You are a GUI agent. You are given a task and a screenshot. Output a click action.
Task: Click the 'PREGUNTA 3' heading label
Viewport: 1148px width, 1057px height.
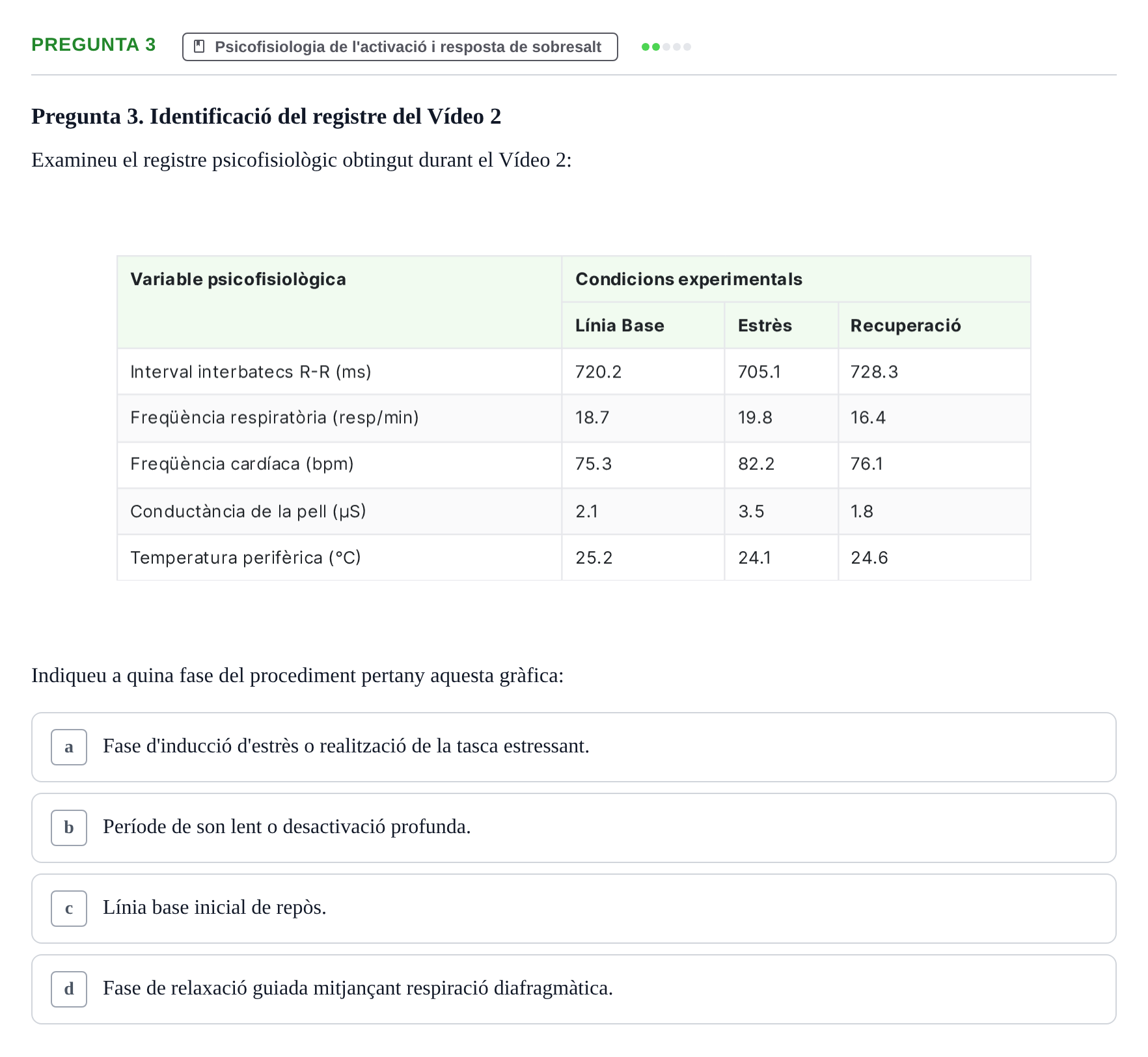pyautogui.click(x=94, y=45)
